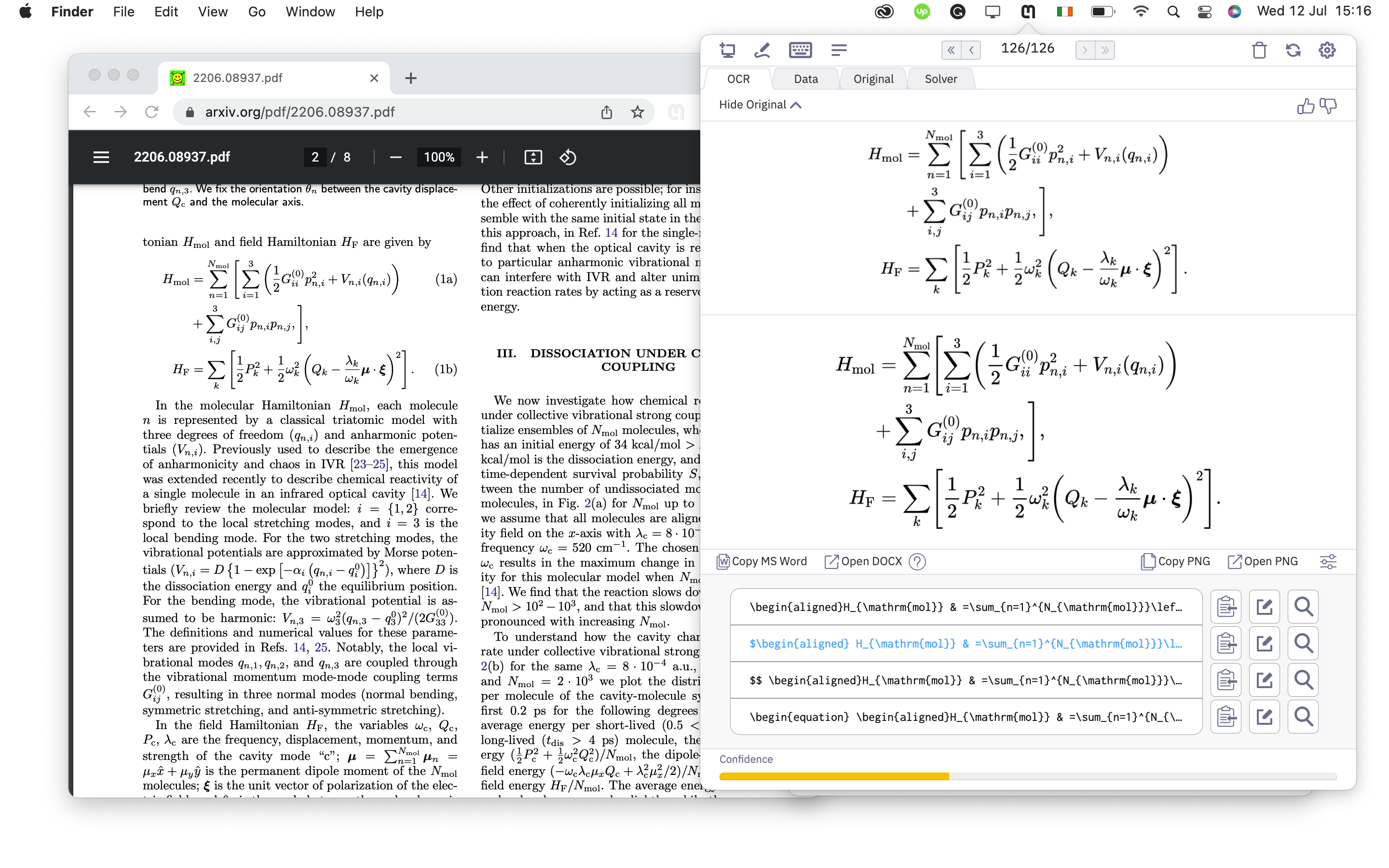Copy the \begin{equation} LaTeX row to clipboard
Image resolution: width=1389 pixels, height=868 pixels.
pos(1226,717)
